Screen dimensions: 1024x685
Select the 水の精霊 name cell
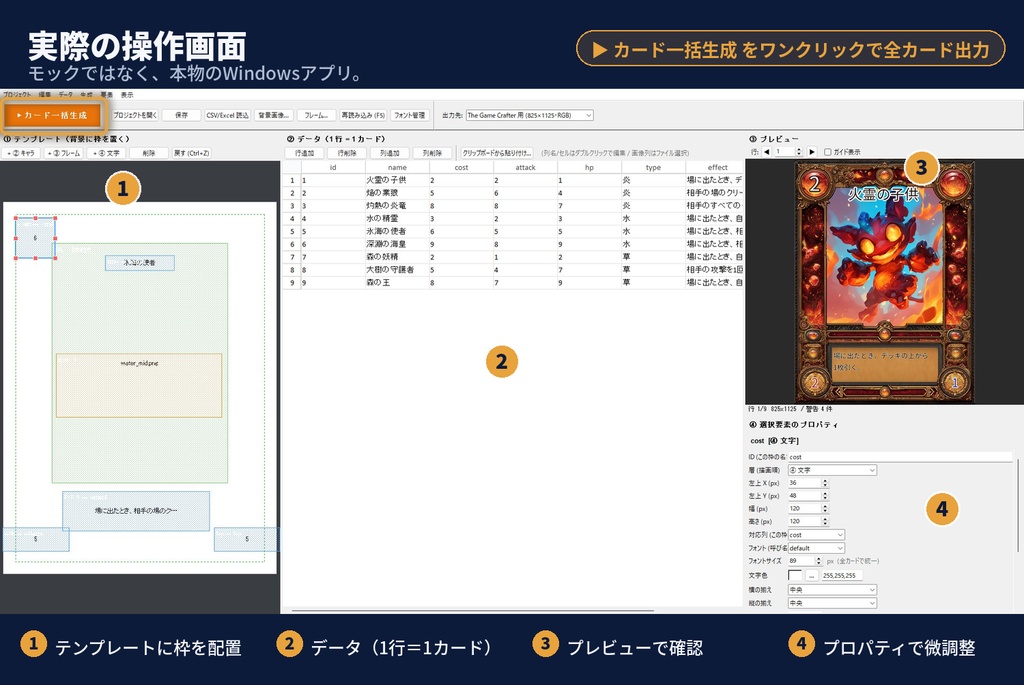397,218
